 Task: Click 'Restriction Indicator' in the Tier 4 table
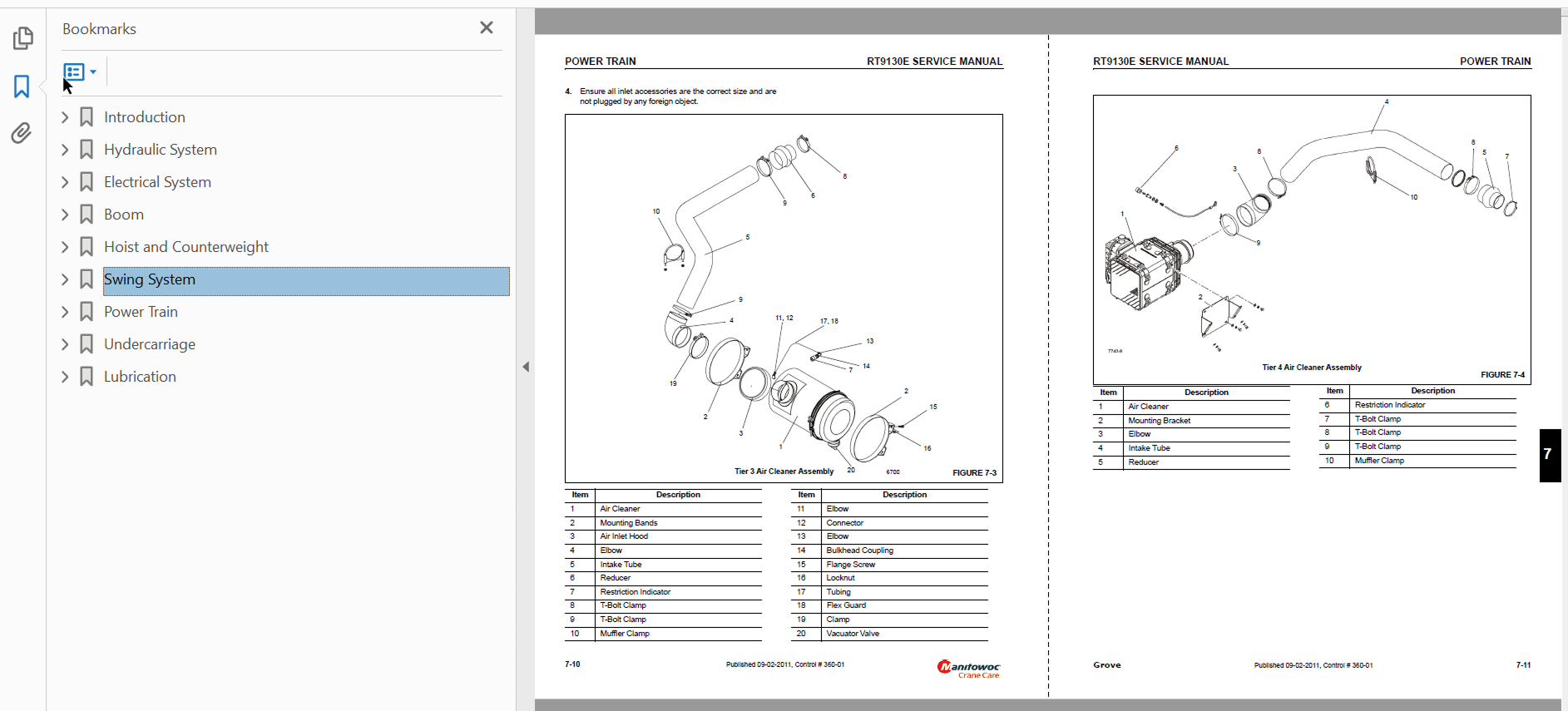1390,405
